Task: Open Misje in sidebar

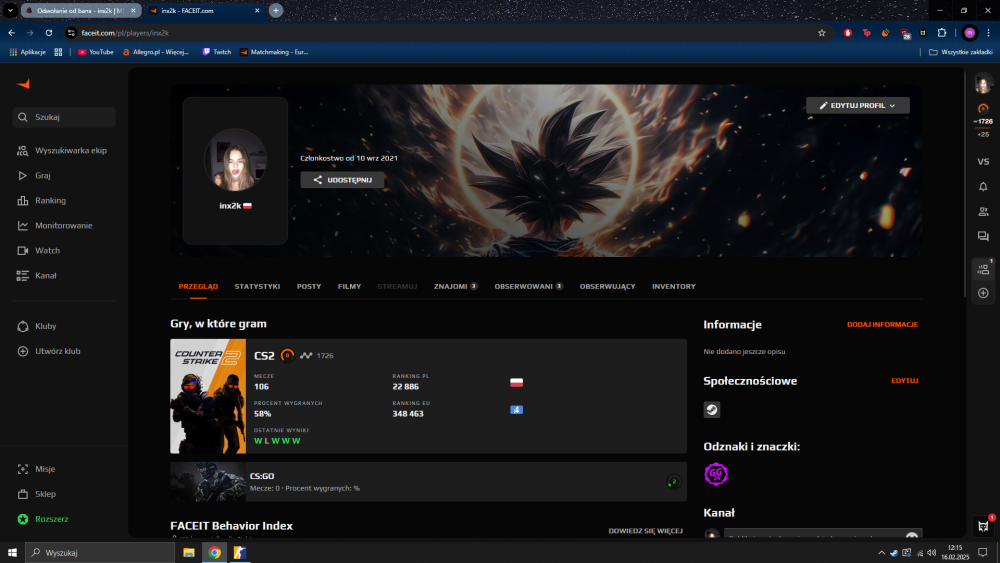Action: click(36, 469)
